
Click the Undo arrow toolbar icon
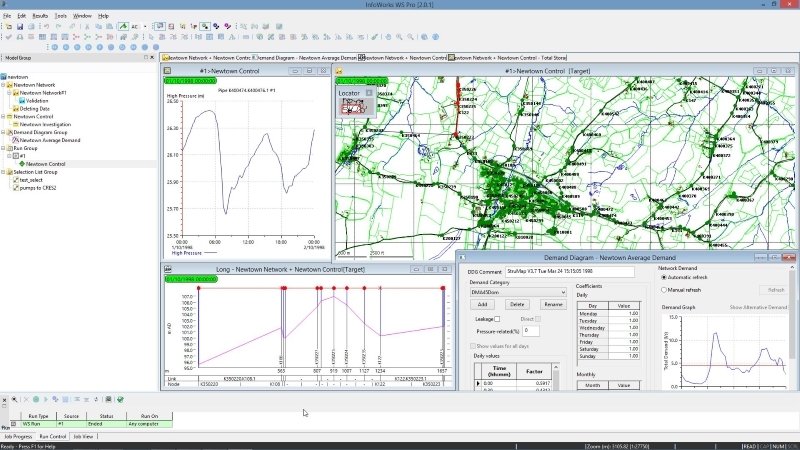46,27
